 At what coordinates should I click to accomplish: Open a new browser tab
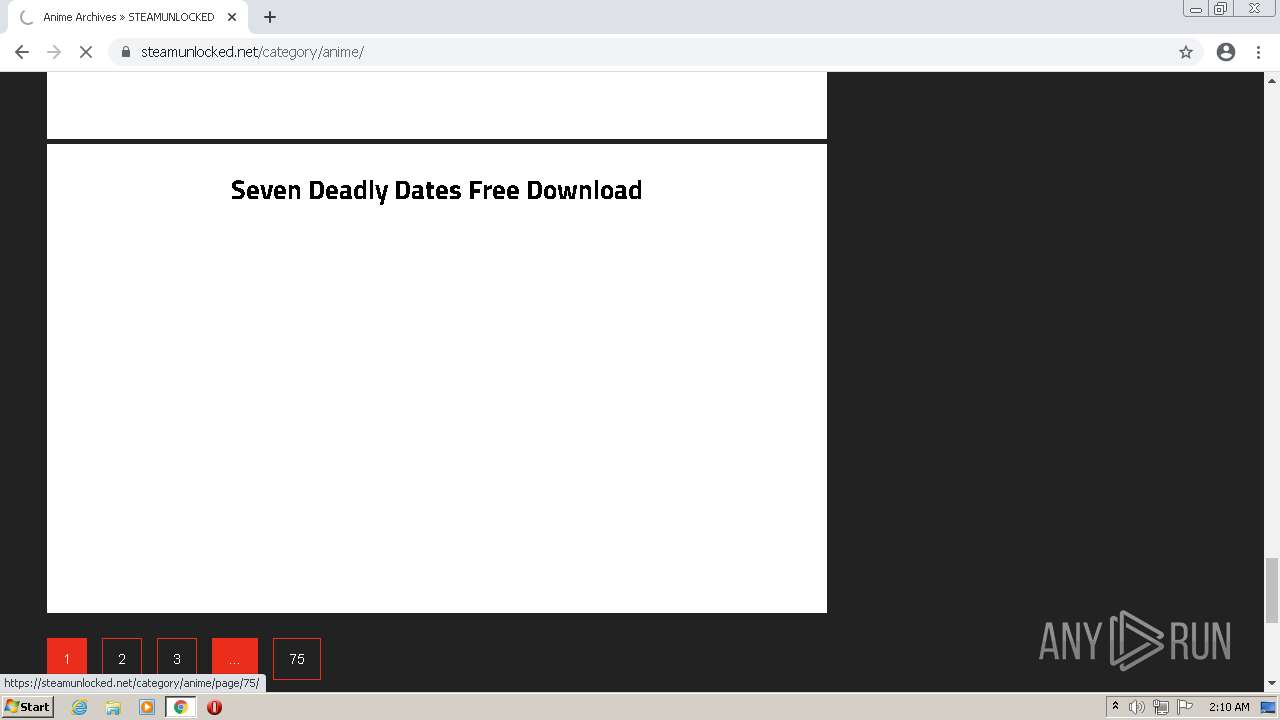click(x=270, y=17)
